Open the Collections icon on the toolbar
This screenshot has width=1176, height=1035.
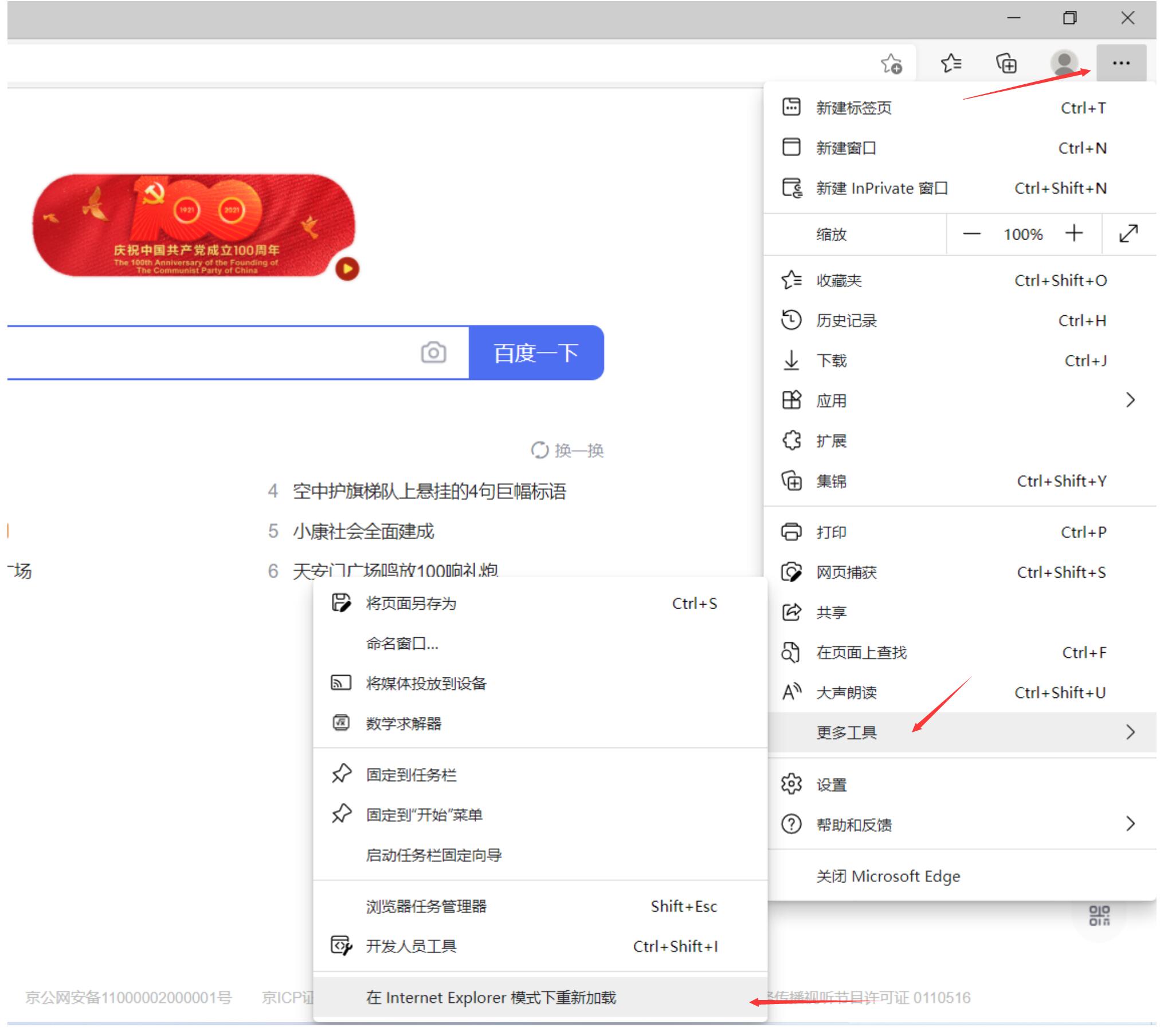(1006, 63)
